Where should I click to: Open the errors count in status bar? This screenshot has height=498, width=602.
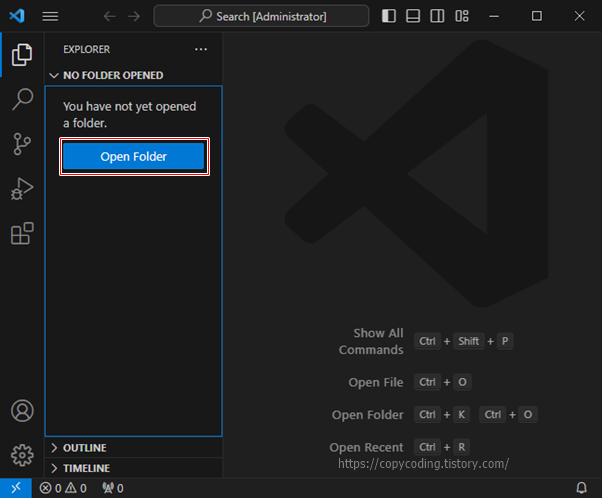(x=50, y=488)
